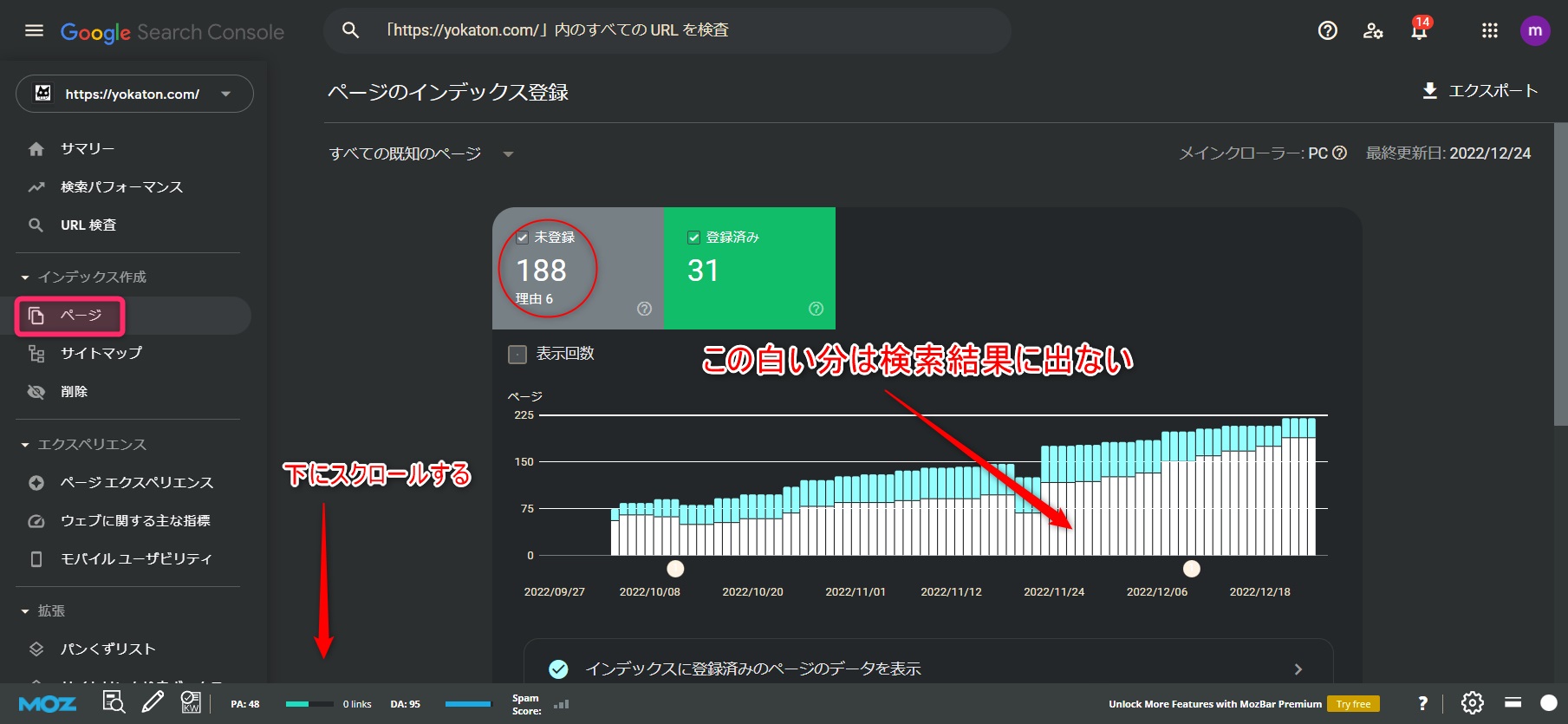The height and width of the screenshot is (724, 1568).
Task: Open 検索パフォーマンス in the sidebar
Action: 121,187
